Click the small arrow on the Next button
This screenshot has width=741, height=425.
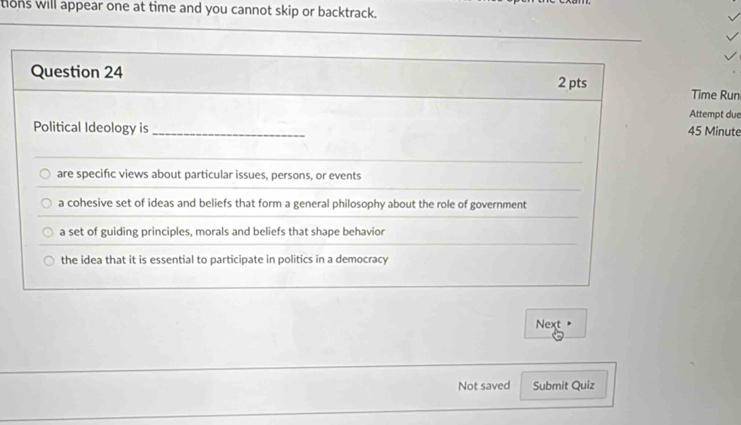[x=570, y=324]
